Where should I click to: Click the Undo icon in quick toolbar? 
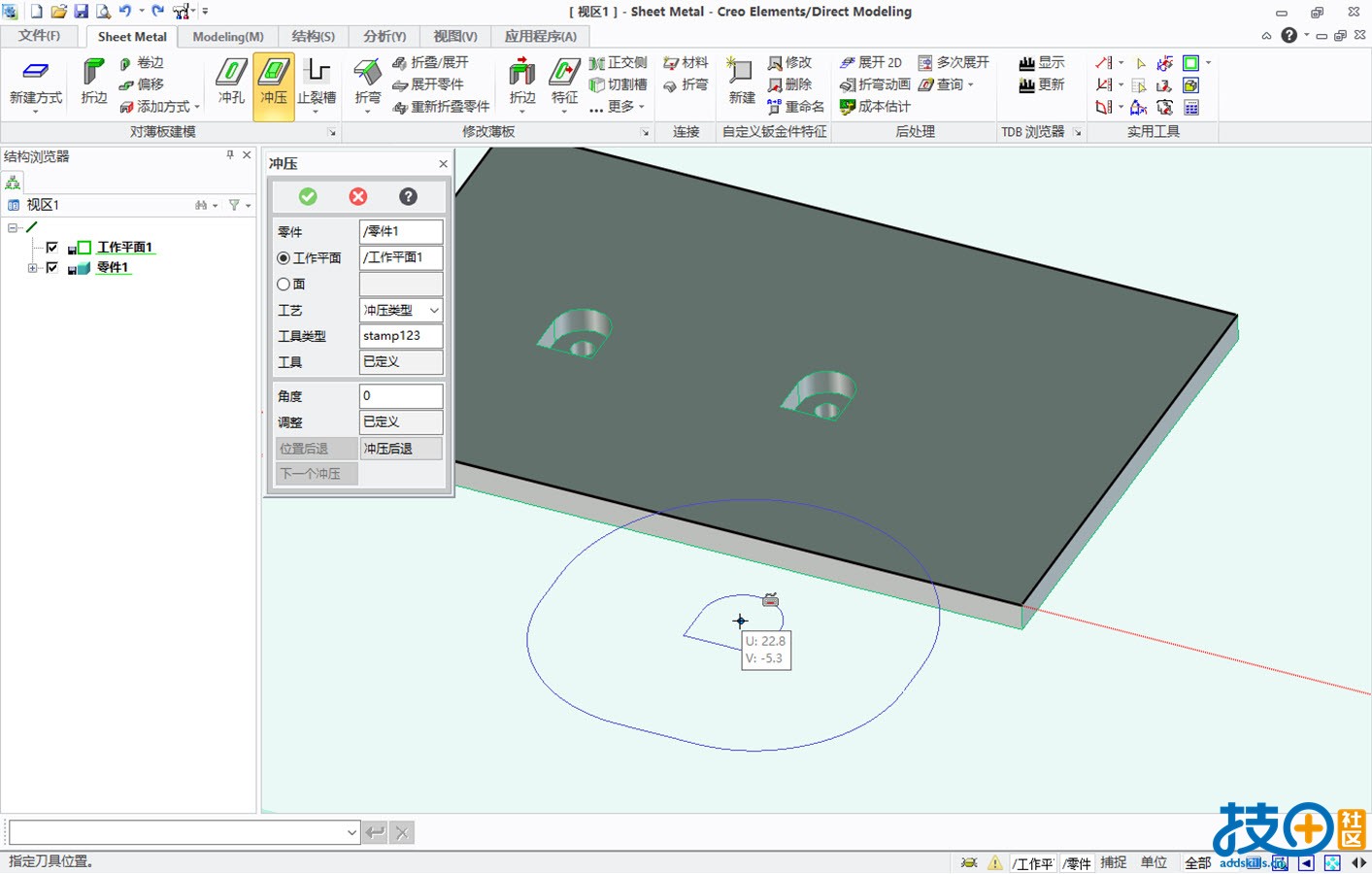point(124,12)
